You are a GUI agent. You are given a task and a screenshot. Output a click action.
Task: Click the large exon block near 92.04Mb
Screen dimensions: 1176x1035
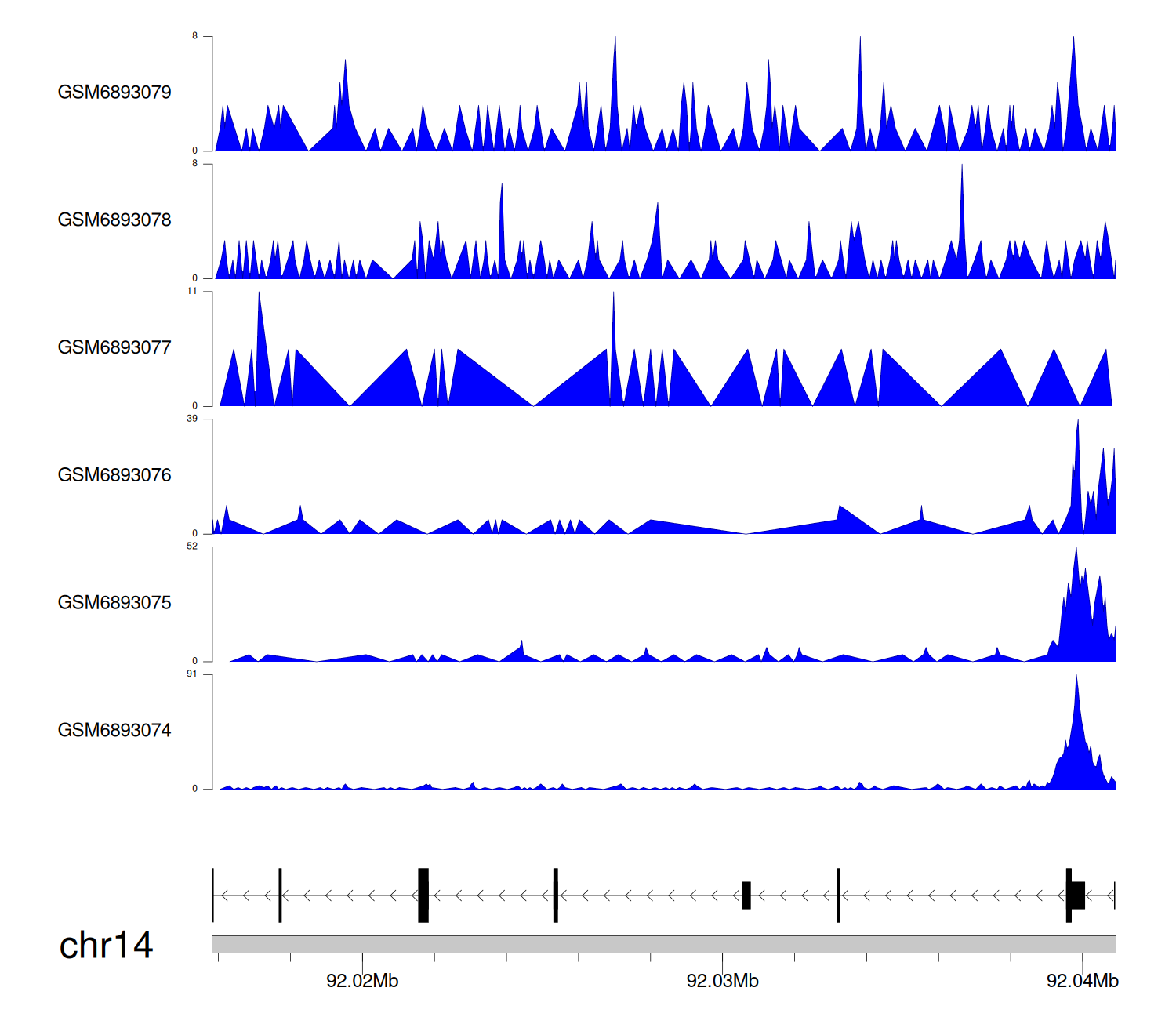(x=1078, y=895)
